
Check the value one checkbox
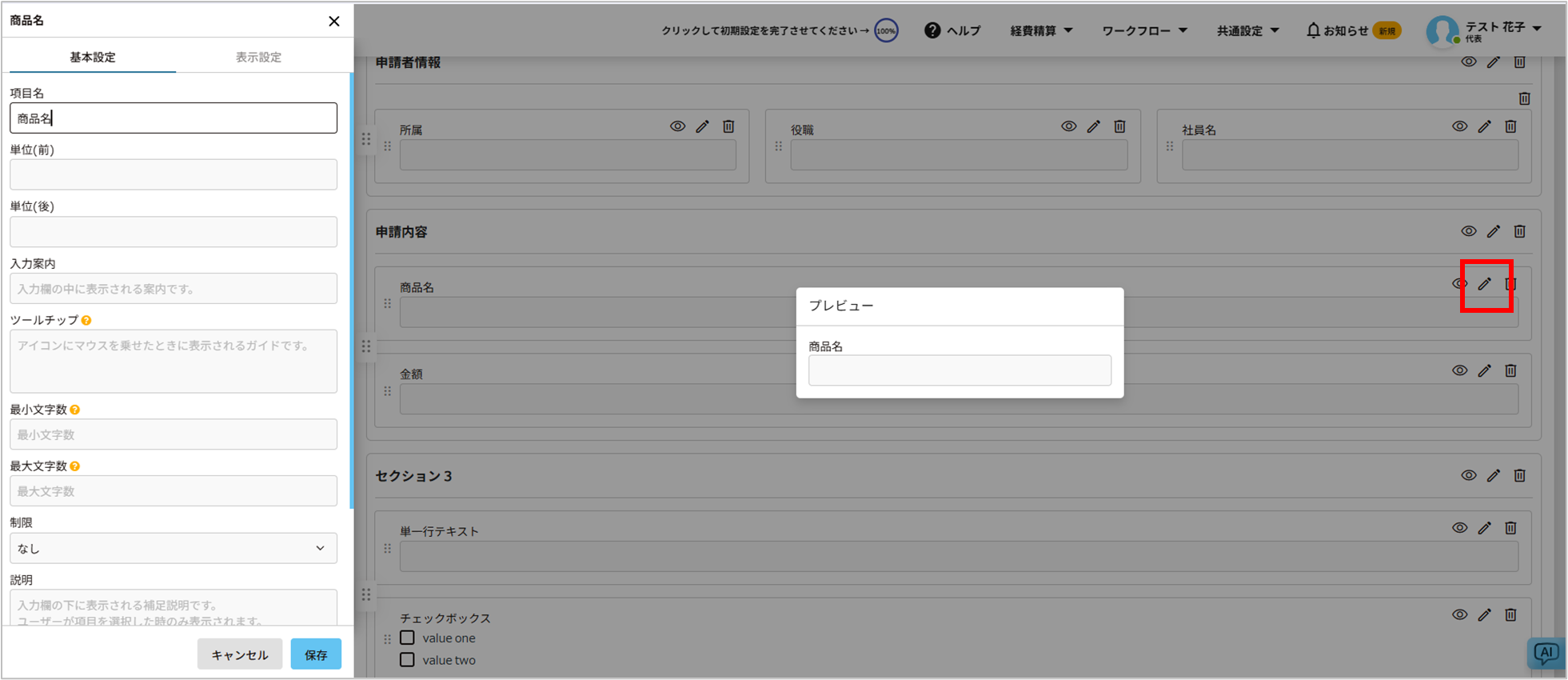pyautogui.click(x=408, y=638)
